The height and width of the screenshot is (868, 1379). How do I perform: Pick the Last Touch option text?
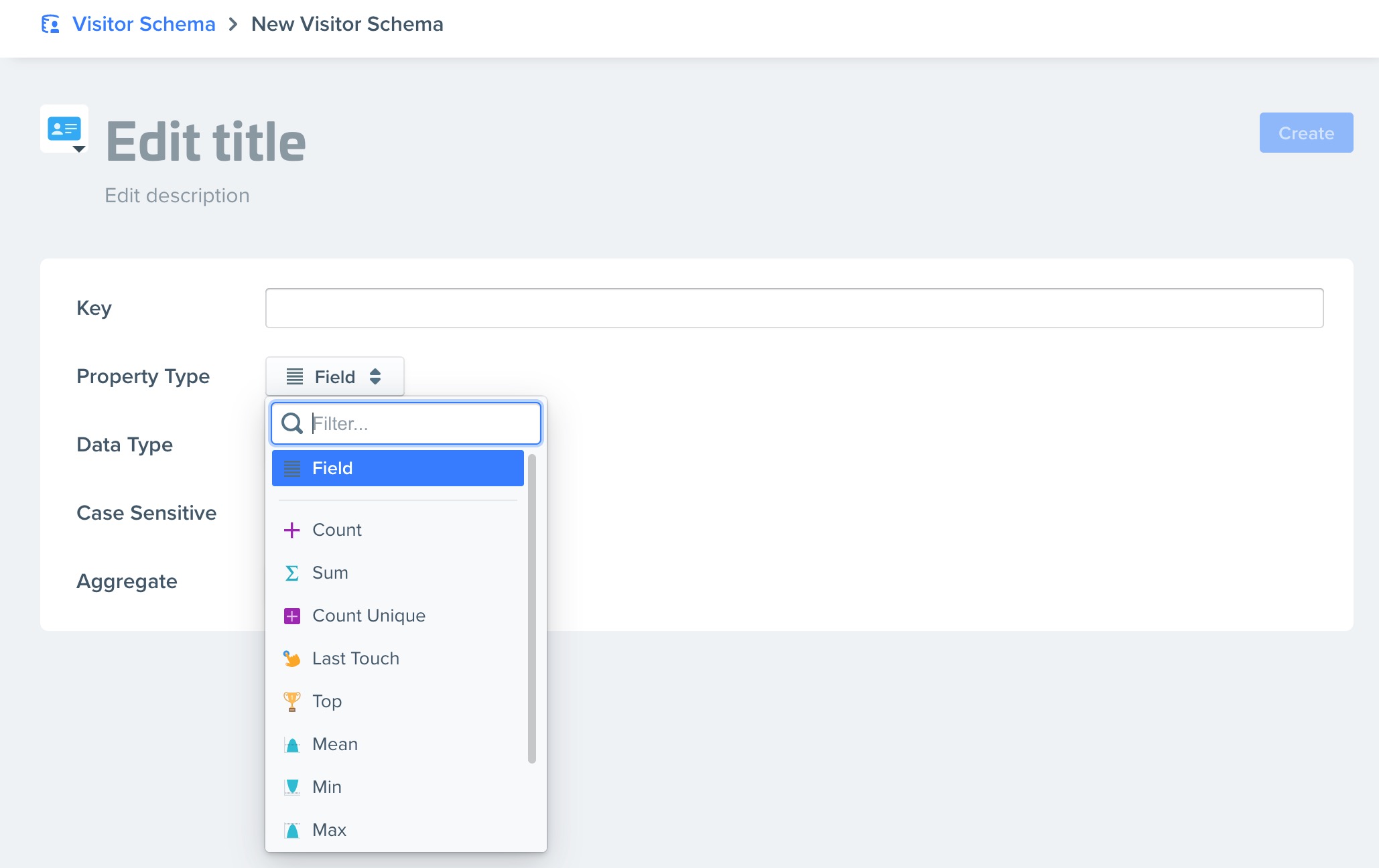click(355, 659)
